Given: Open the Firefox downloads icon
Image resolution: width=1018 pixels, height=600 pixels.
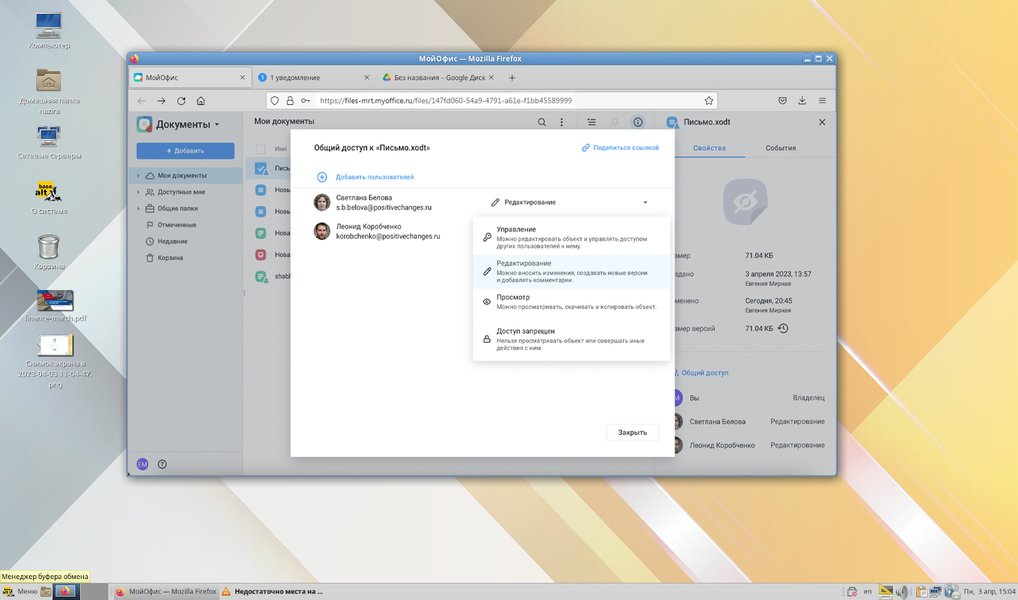Looking at the screenshot, I should (802, 101).
